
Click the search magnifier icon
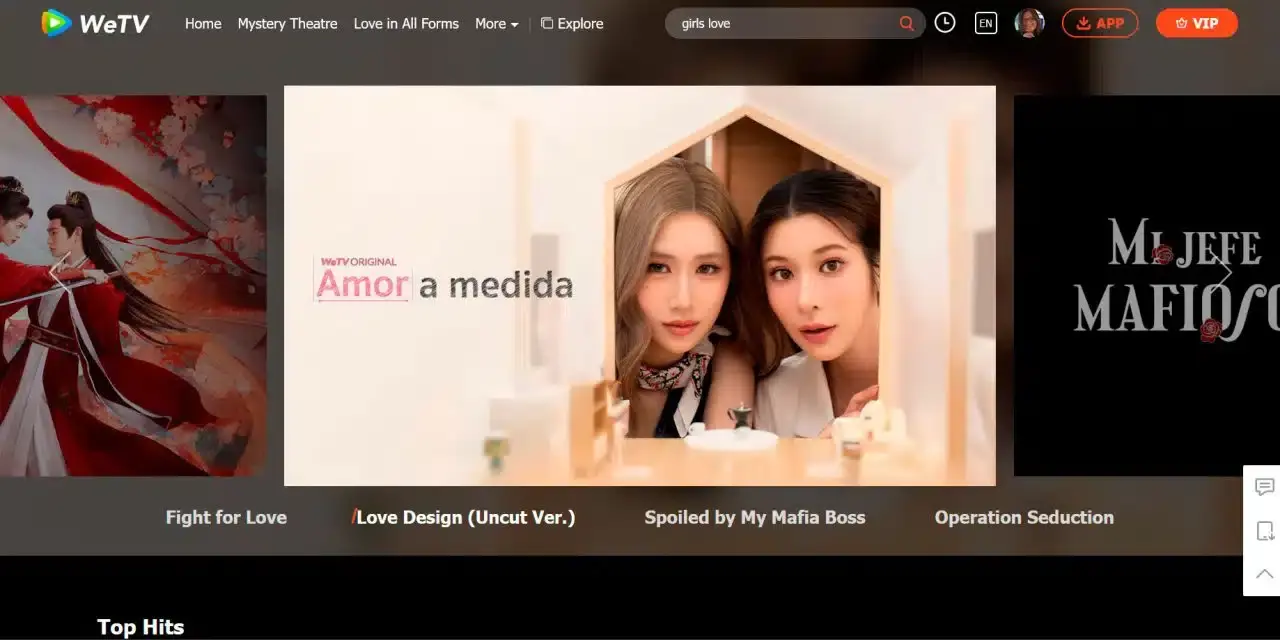point(906,23)
